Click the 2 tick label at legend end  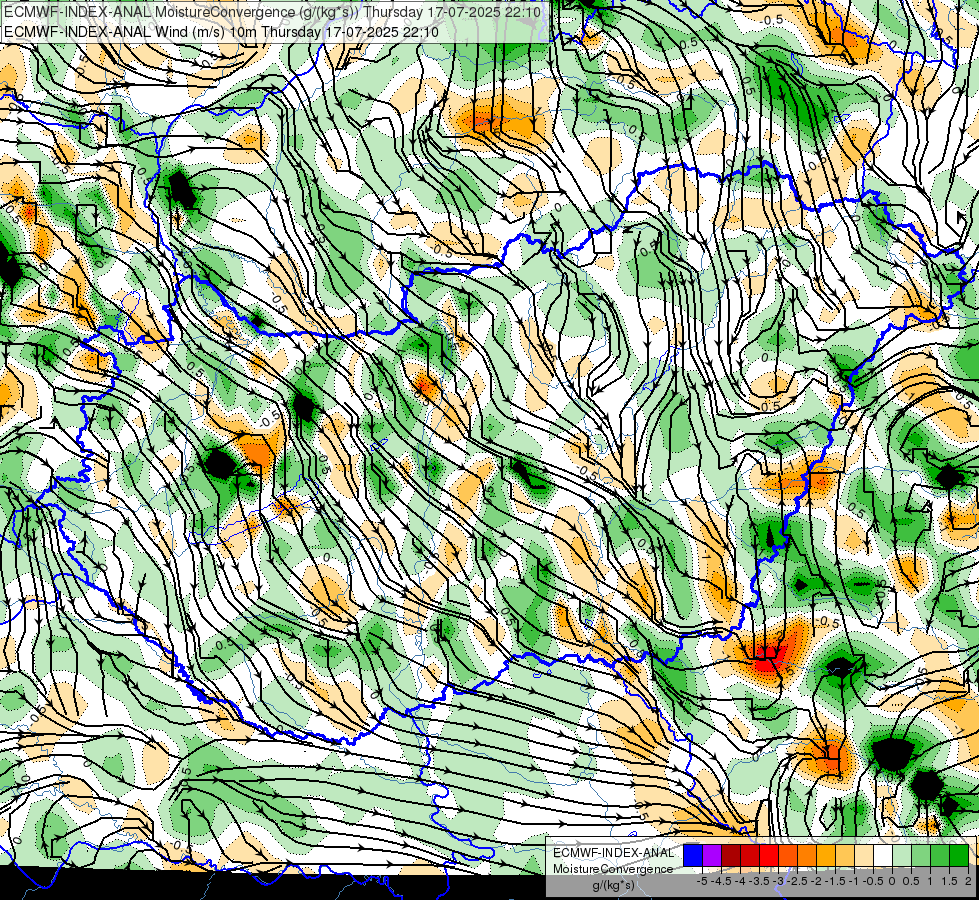[968, 881]
